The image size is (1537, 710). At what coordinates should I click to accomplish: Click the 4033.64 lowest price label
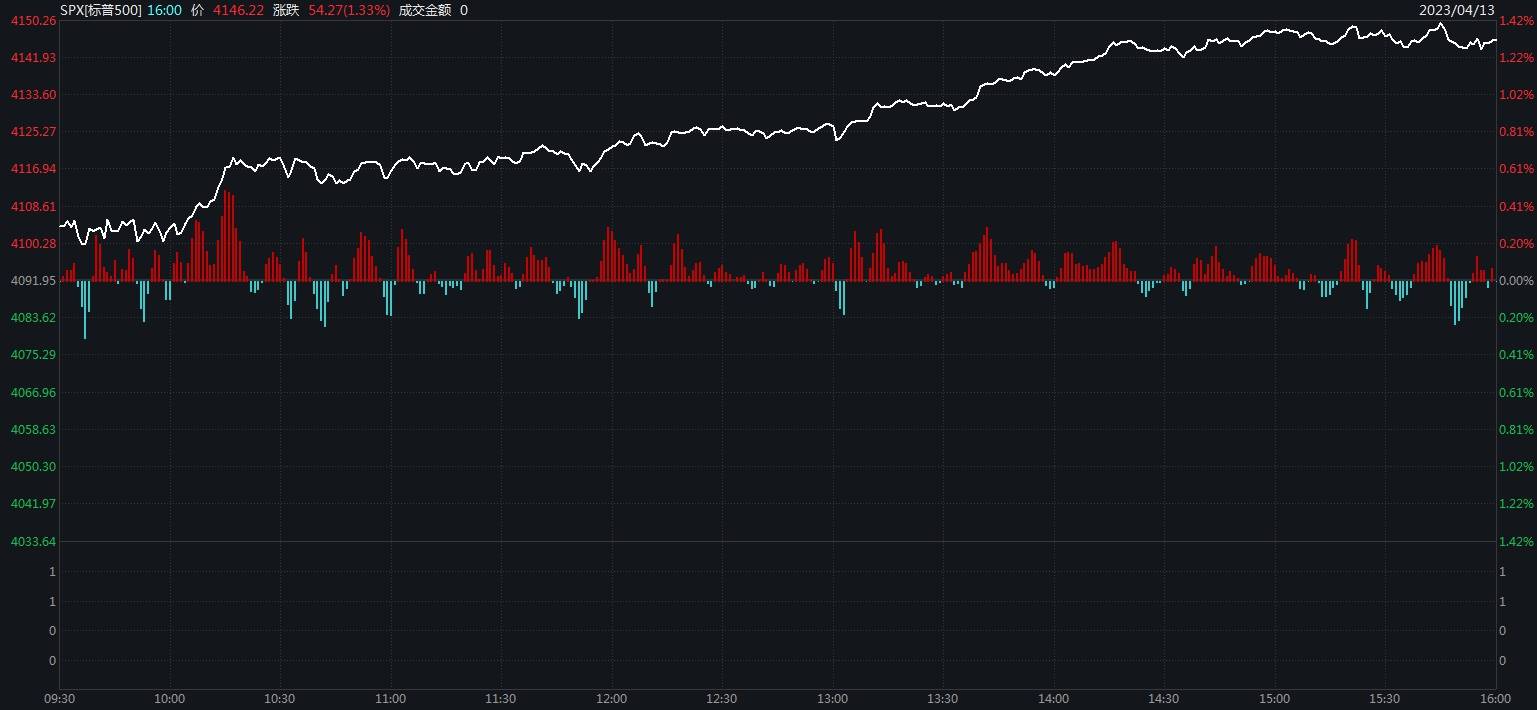click(33, 542)
